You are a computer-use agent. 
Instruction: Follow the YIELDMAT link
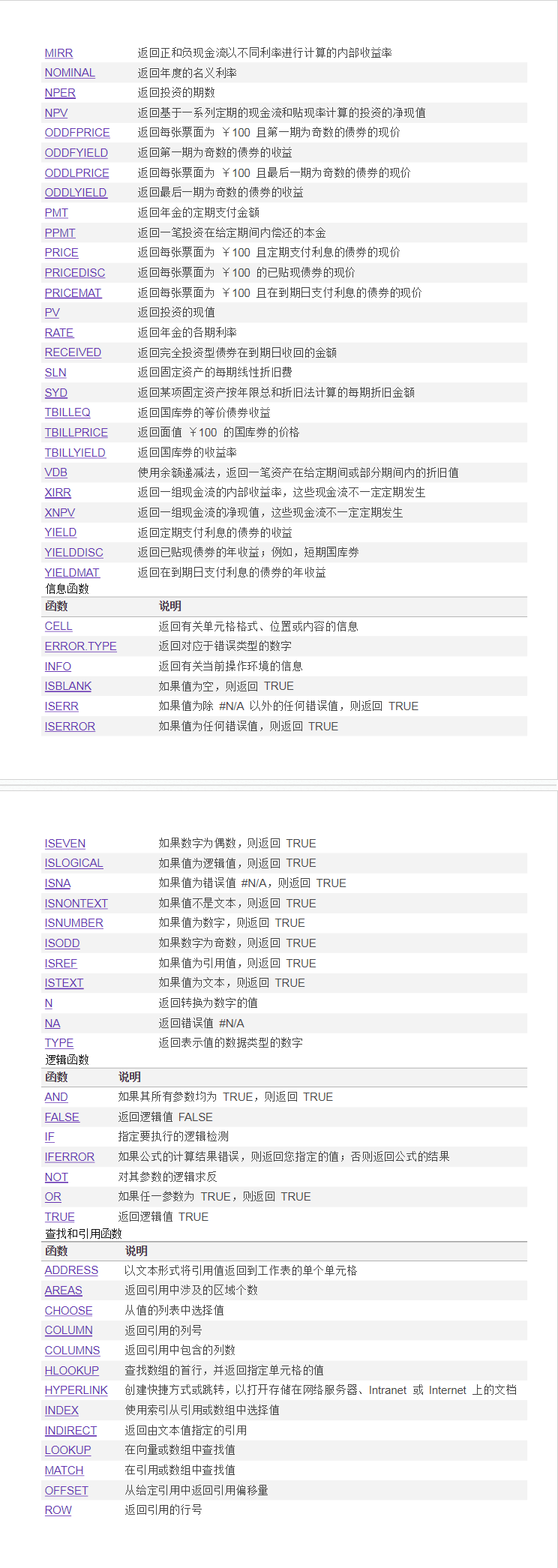click(72, 573)
